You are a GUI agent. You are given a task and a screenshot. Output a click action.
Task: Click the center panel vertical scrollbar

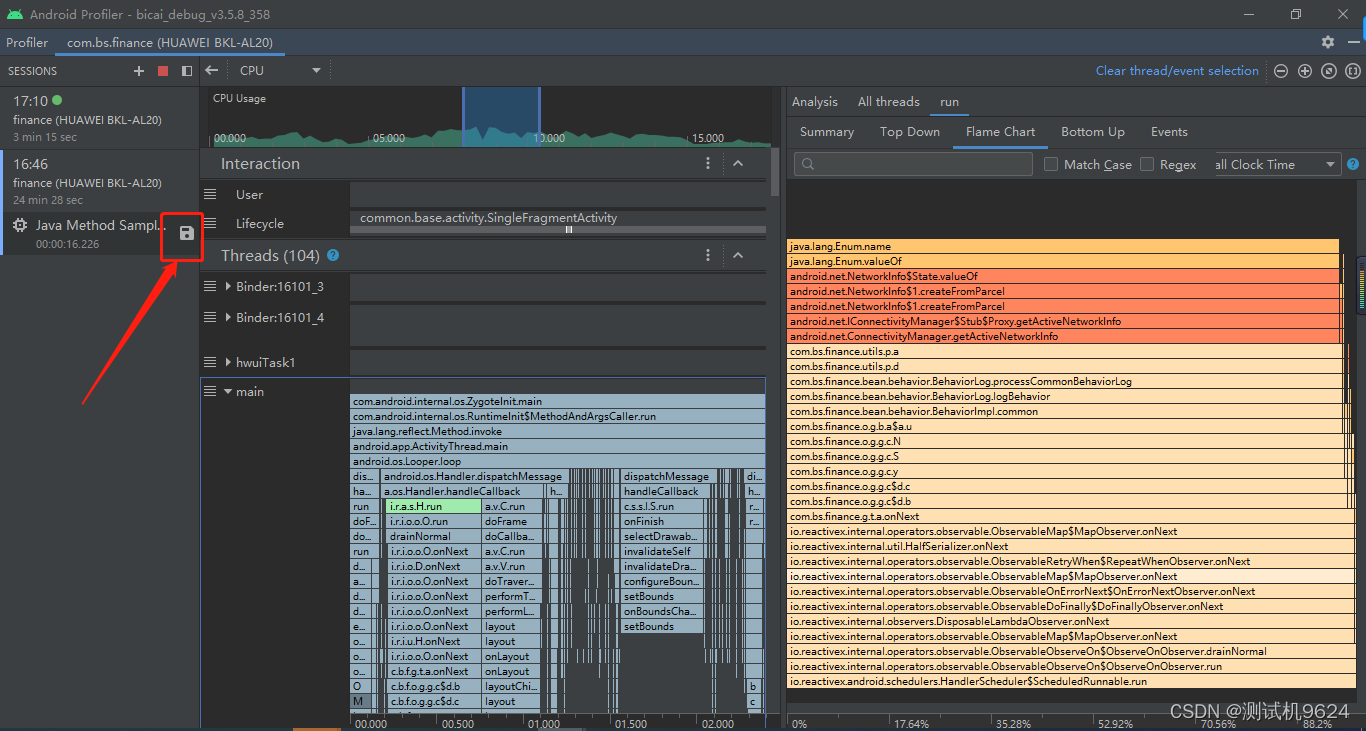tap(774, 172)
